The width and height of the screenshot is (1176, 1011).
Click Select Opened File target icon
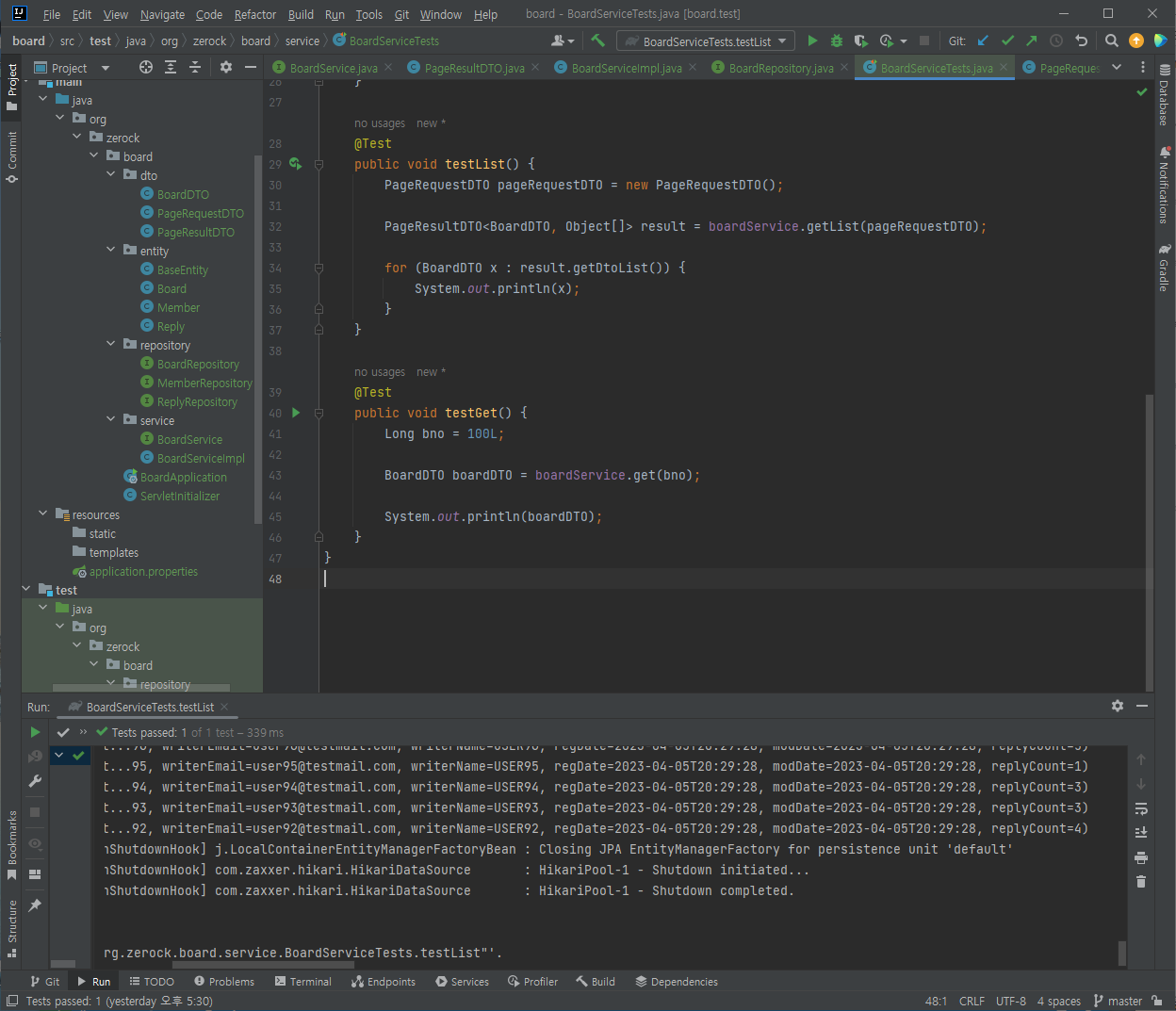(x=146, y=67)
